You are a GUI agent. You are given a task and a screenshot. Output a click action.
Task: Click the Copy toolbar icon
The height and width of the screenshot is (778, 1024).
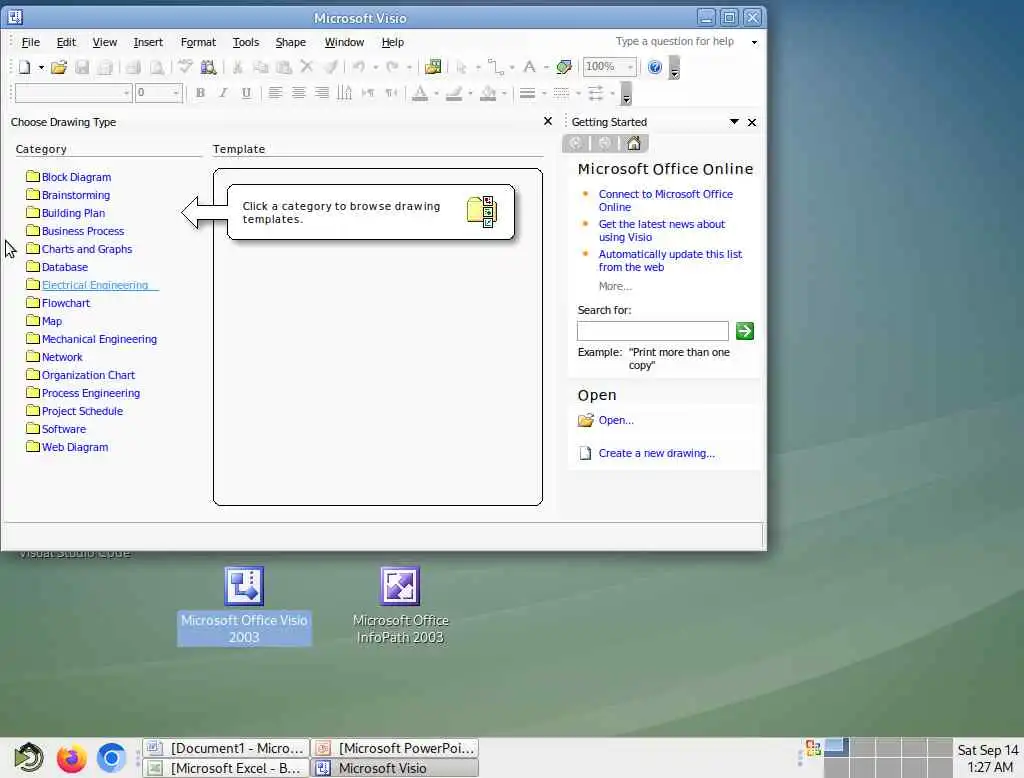coord(261,67)
